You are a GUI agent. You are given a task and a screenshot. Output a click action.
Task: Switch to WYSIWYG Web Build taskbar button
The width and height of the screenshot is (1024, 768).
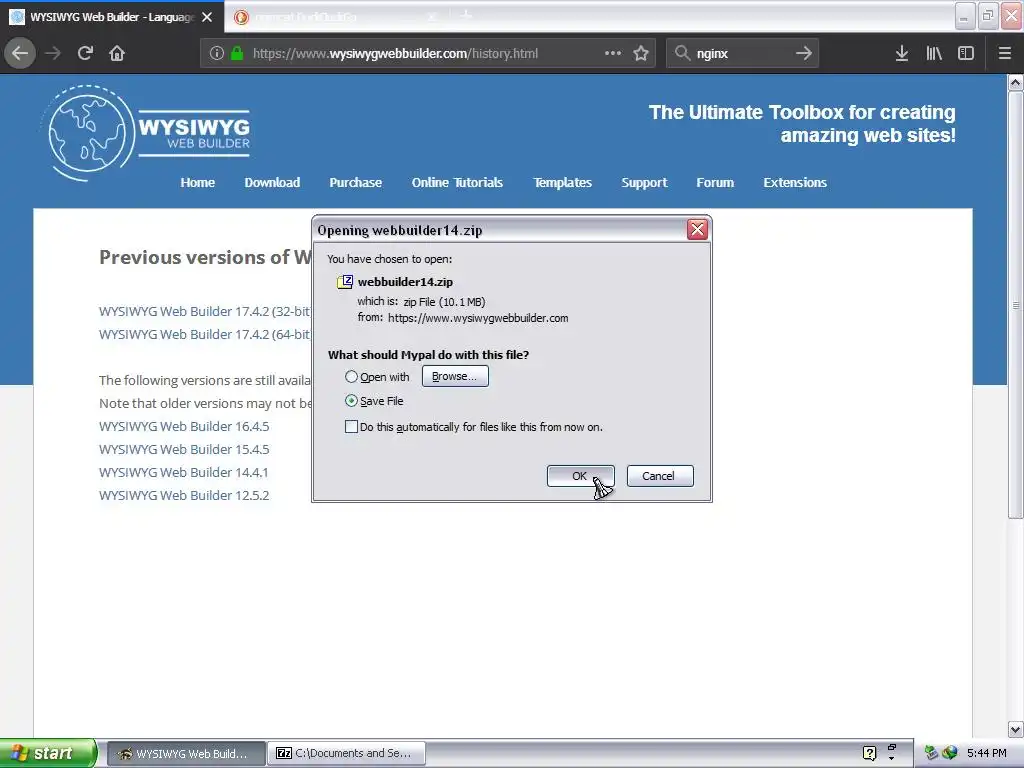tap(186, 753)
